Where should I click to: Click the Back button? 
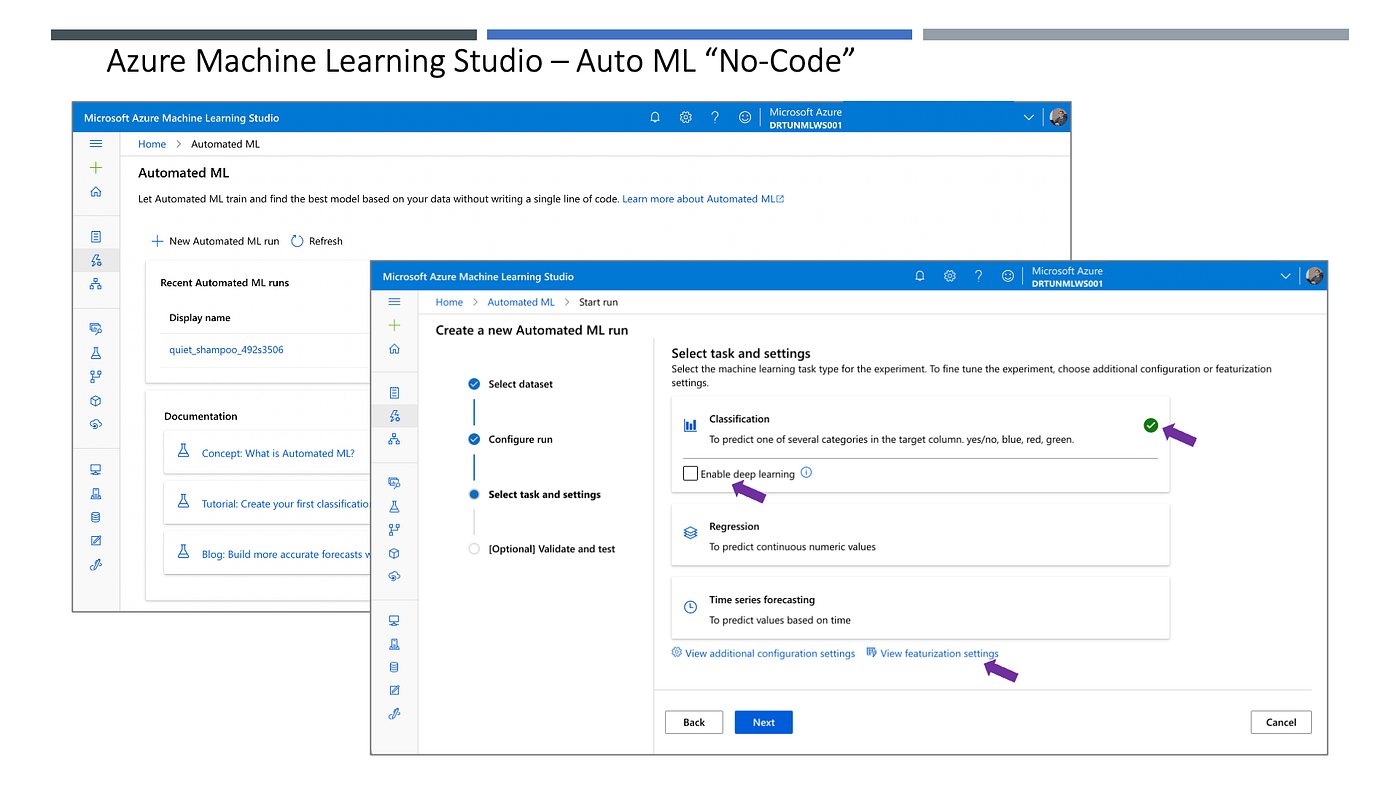click(694, 722)
